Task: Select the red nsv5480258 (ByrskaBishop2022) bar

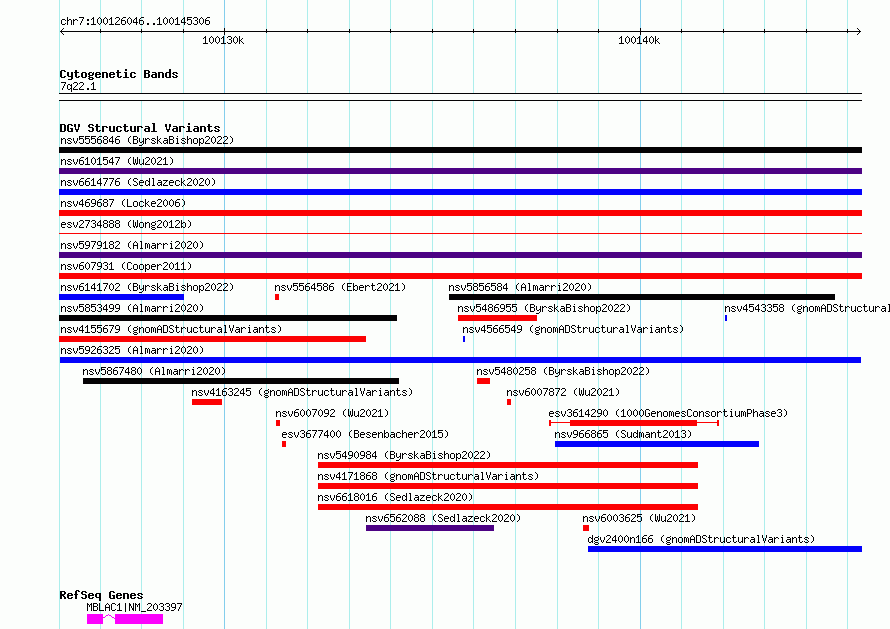Action: pyautogui.click(x=483, y=381)
